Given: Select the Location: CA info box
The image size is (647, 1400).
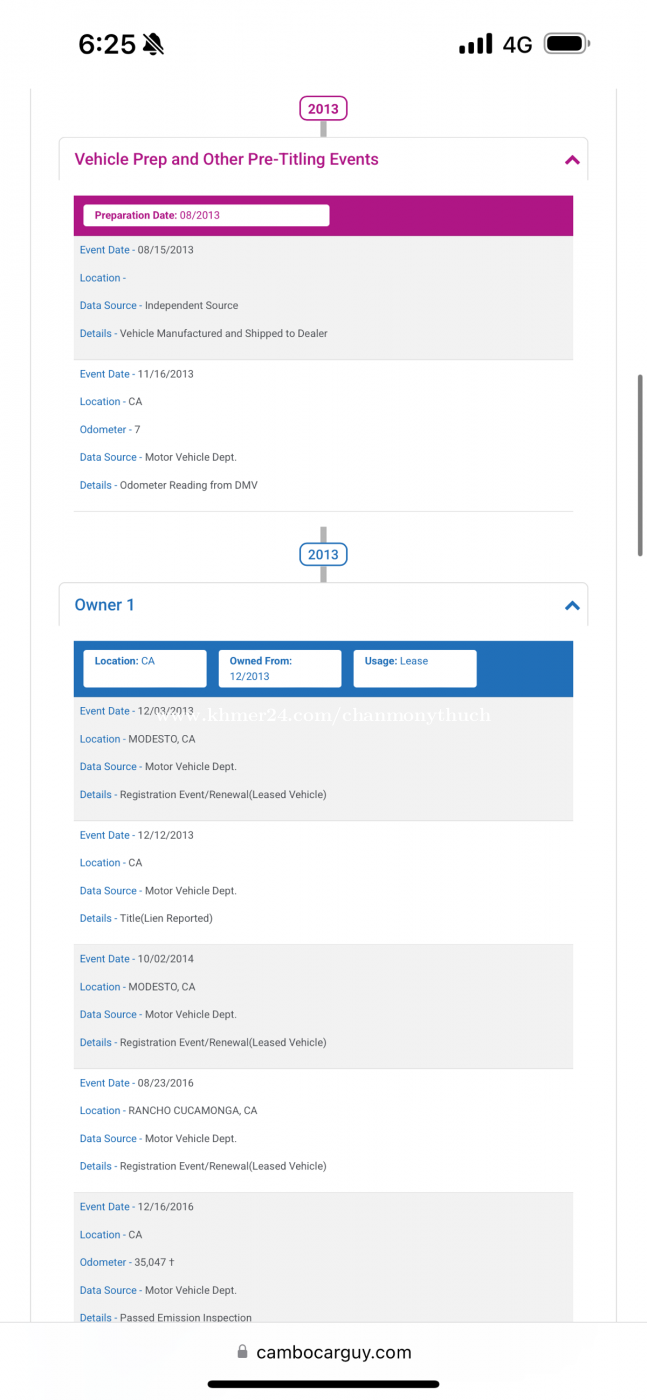Looking at the screenshot, I should point(145,668).
